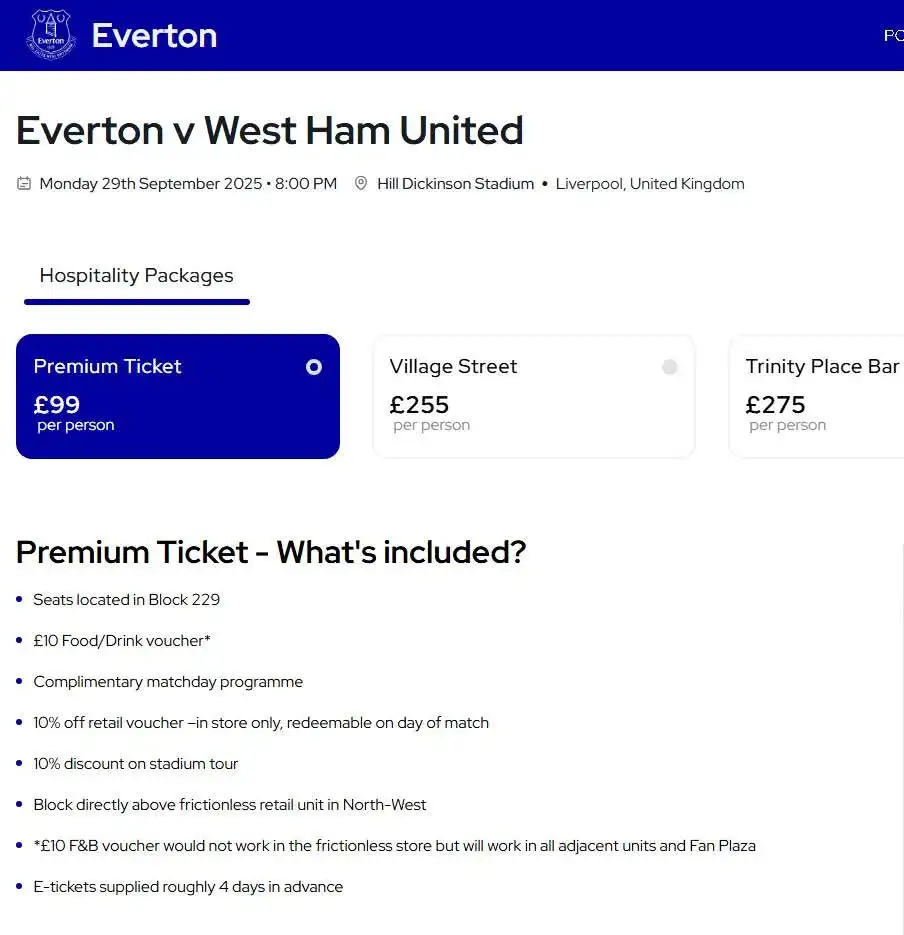Click the Hill Dickinson Stadium venue text
The image size is (904, 935).
[455, 184]
